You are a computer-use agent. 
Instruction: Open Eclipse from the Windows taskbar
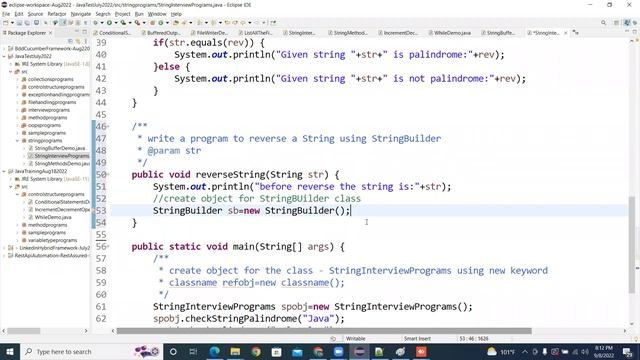coord(359,351)
